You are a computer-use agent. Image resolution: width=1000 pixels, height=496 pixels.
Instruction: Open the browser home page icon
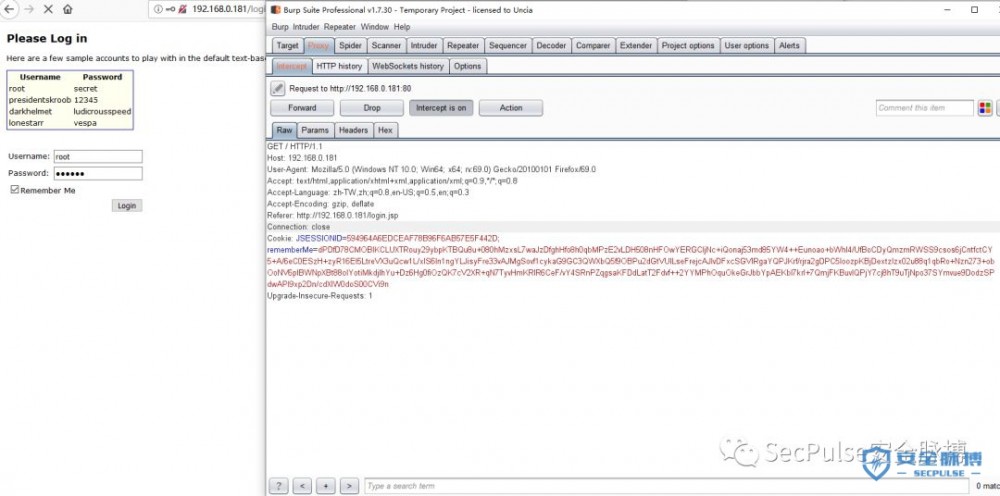pos(68,10)
